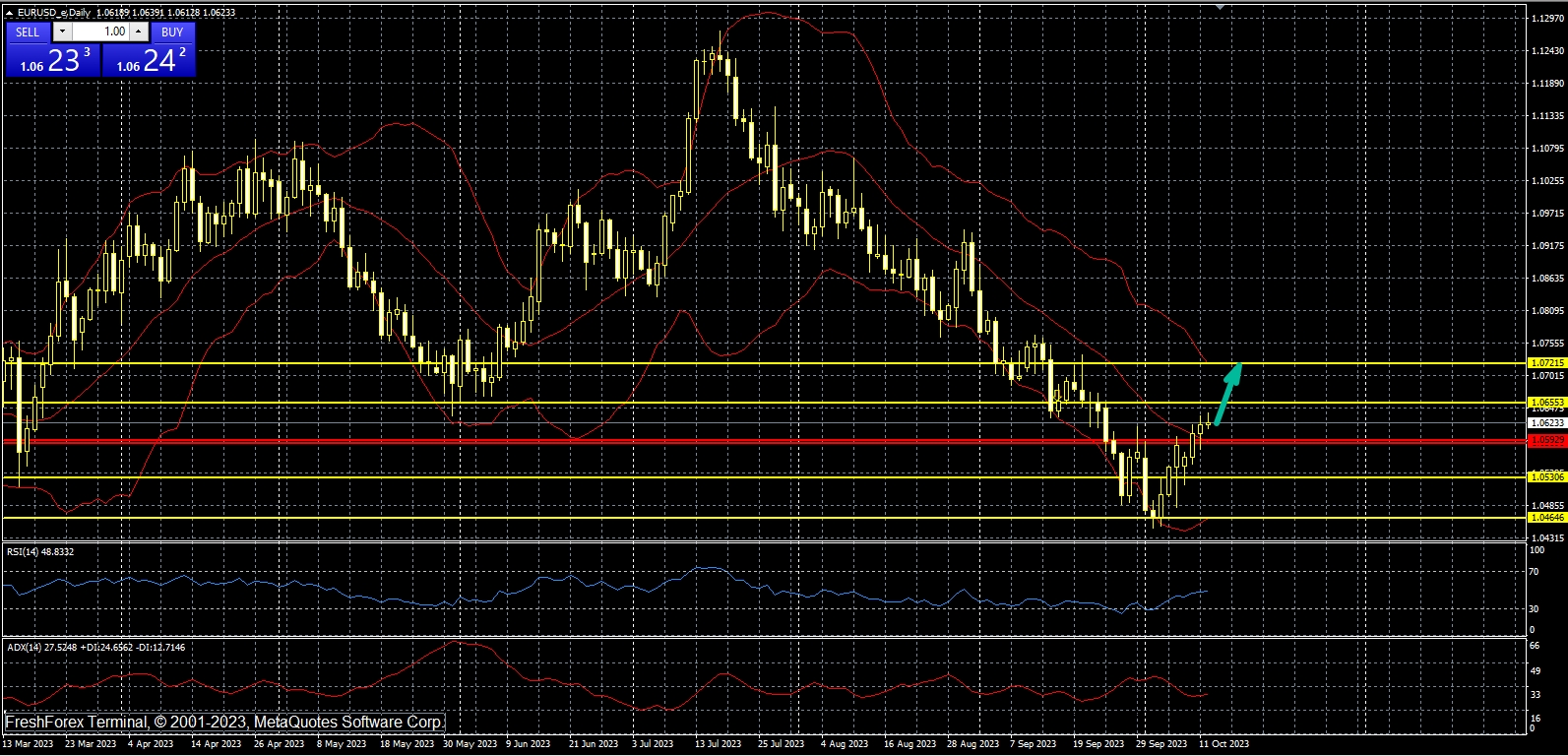Click the buy price 1.06 24 tile
This screenshot has height=756, width=1568.
150,61
